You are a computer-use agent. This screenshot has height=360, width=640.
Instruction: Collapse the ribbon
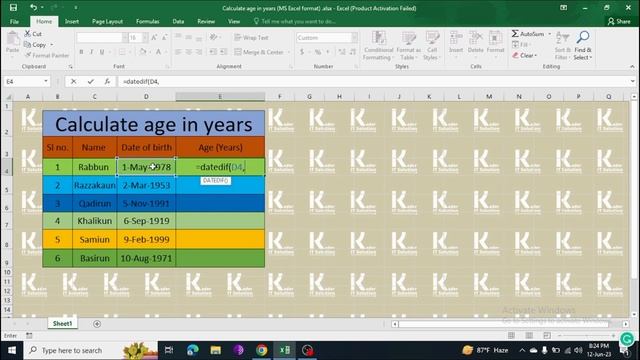(632, 67)
